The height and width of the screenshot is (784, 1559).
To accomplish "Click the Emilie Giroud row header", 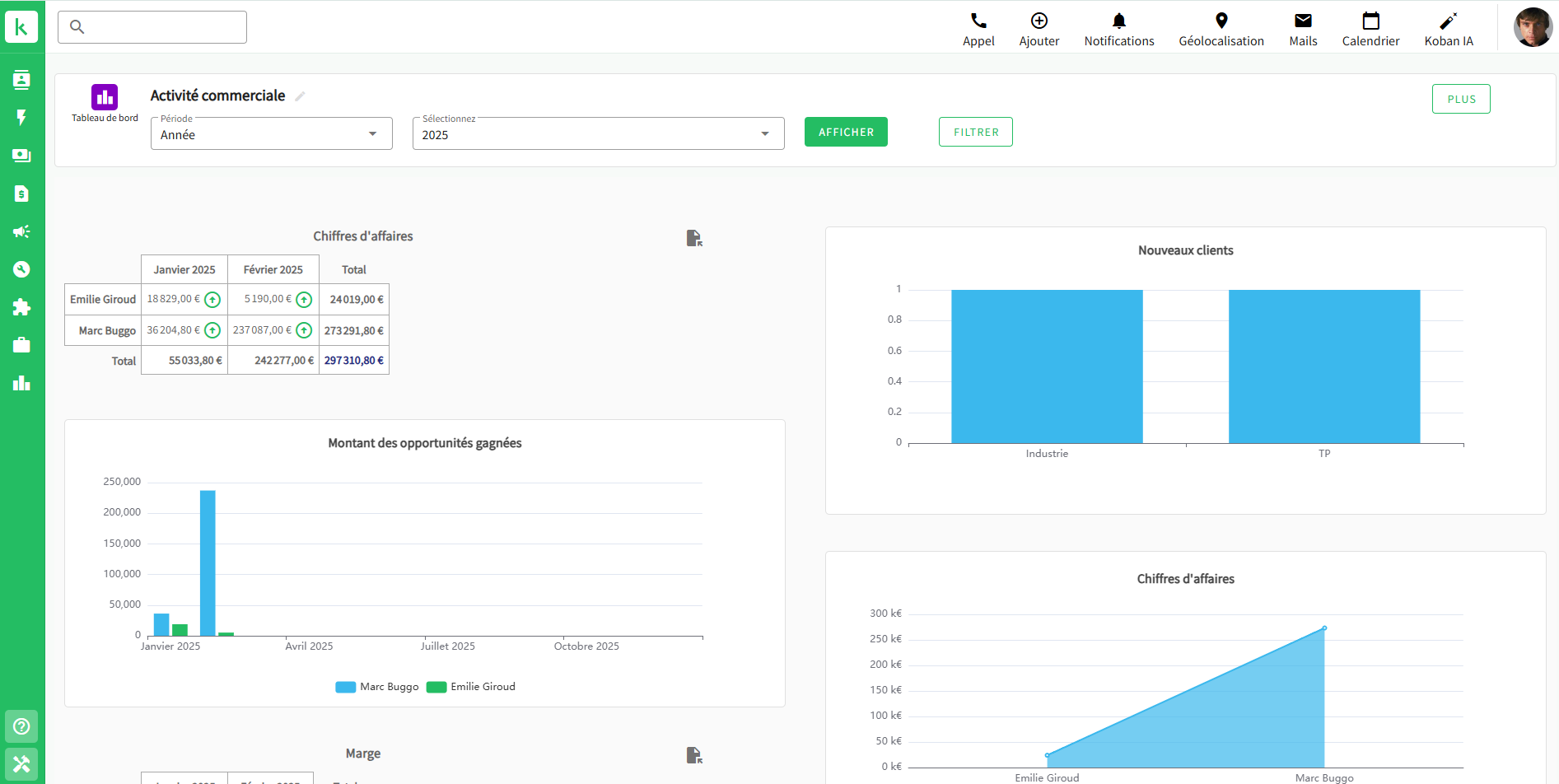I will (103, 299).
